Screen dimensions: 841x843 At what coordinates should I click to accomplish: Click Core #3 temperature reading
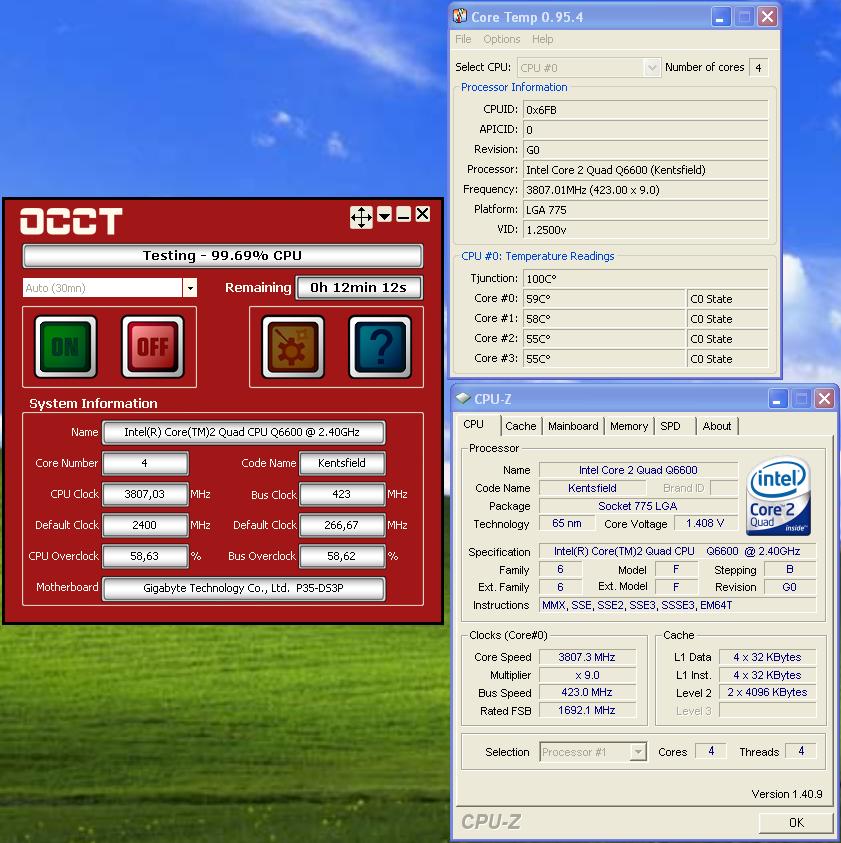click(603, 359)
